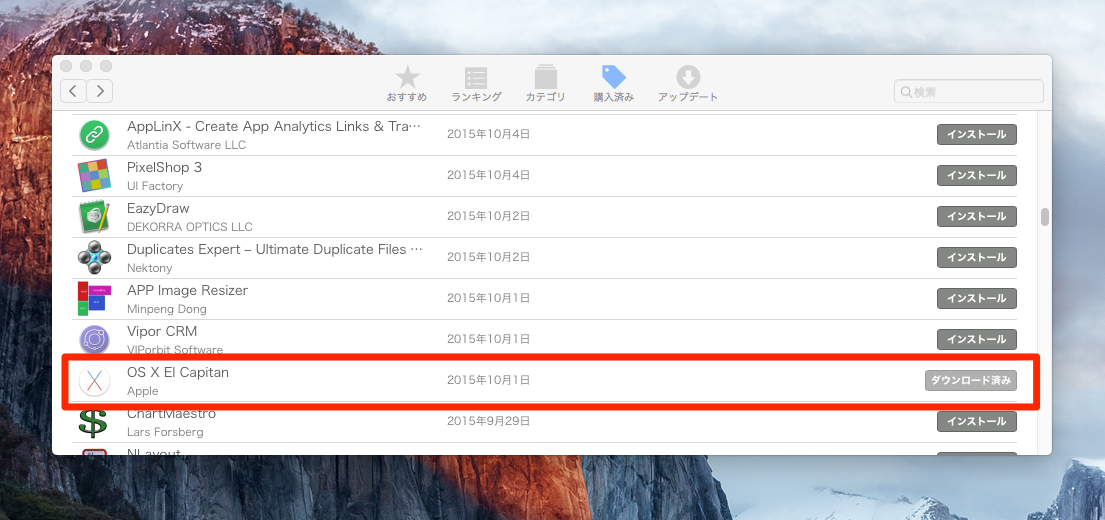1105x520 pixels.
Task: Click the Vipor CRM purple icon
Action: (x=93, y=340)
